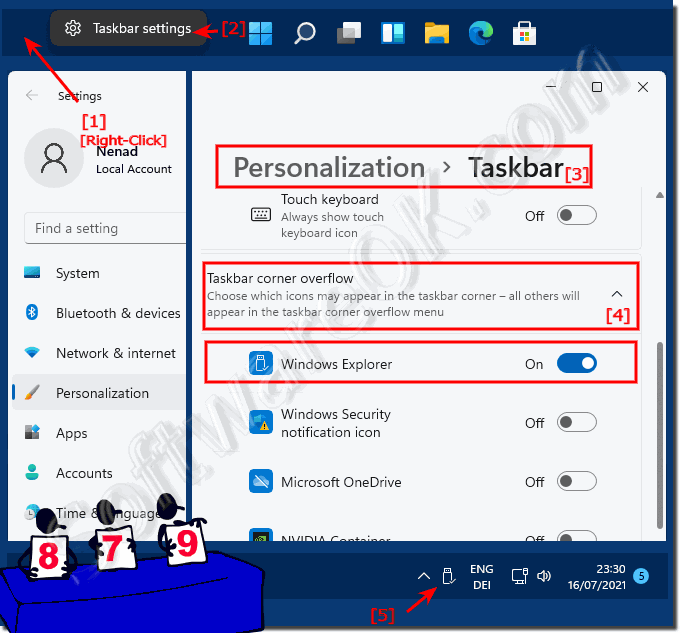Turn on the Touch keyboard toggle
The height and width of the screenshot is (633, 680).
pos(577,215)
